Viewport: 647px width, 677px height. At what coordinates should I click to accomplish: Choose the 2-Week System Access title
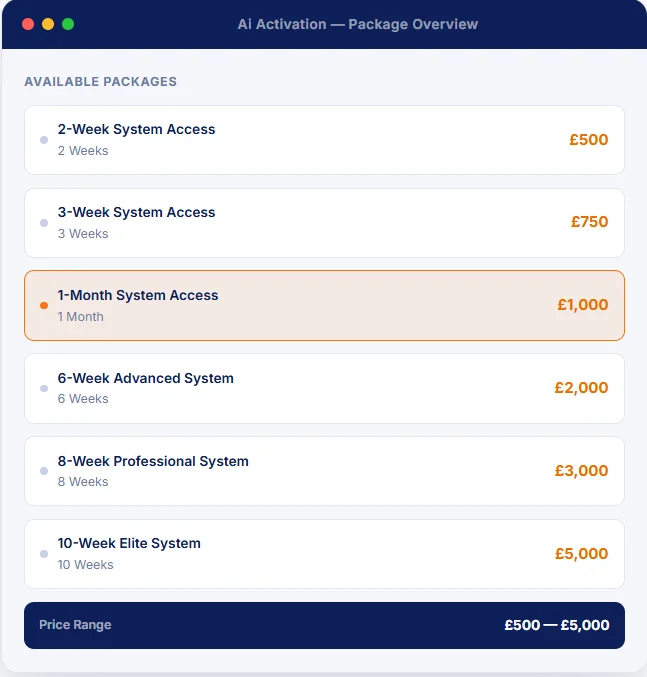pyautogui.click(x=136, y=129)
